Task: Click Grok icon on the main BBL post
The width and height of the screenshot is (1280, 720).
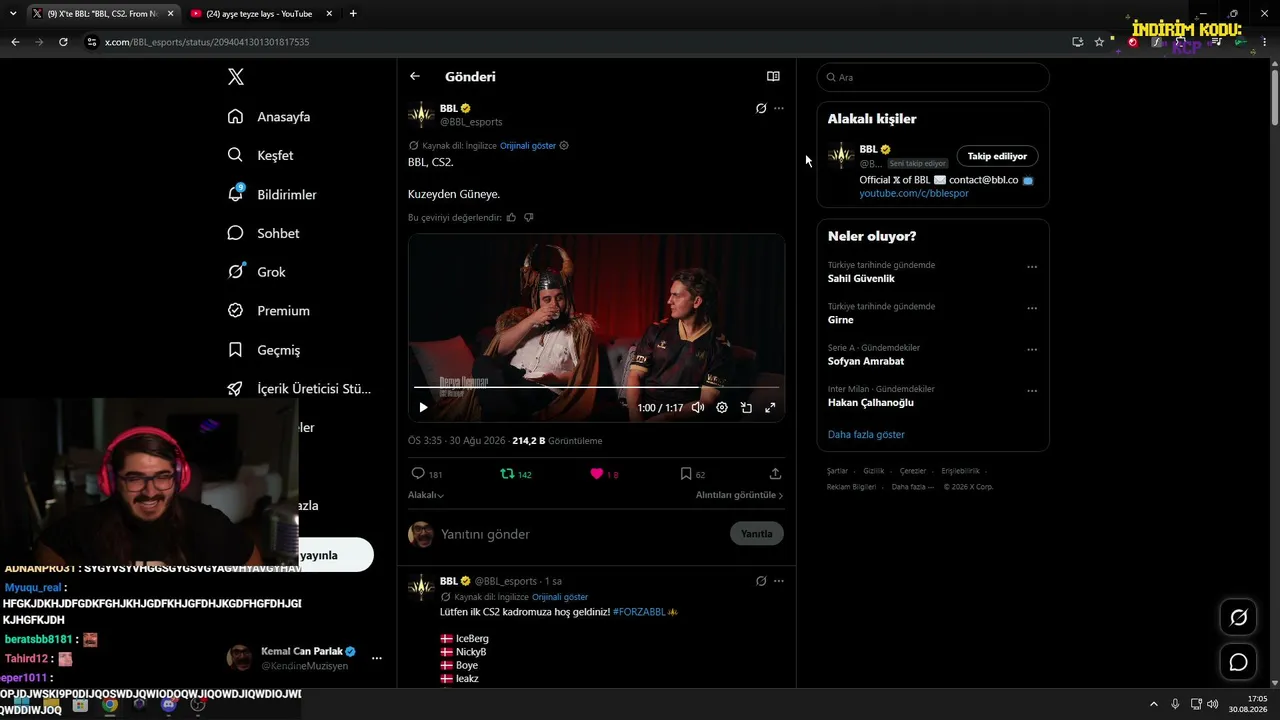Action: (x=761, y=108)
